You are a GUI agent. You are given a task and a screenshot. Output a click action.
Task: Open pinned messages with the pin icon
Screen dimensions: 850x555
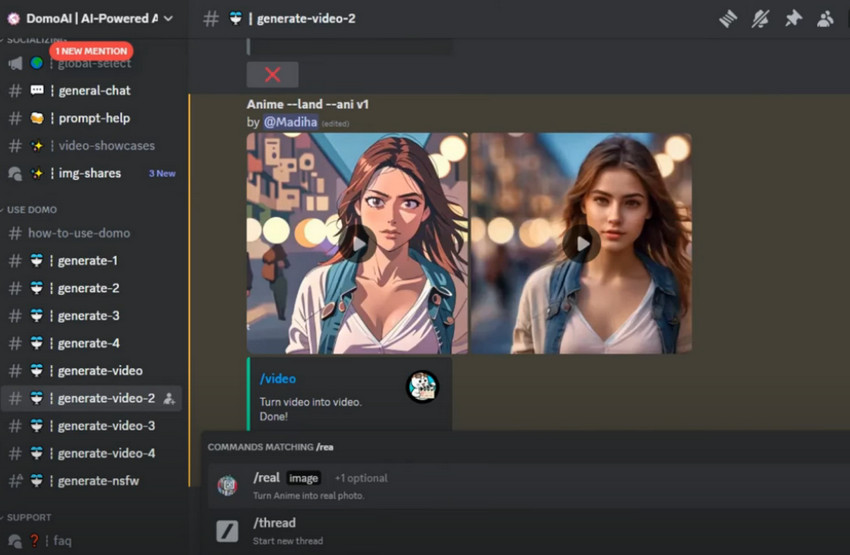tap(793, 18)
